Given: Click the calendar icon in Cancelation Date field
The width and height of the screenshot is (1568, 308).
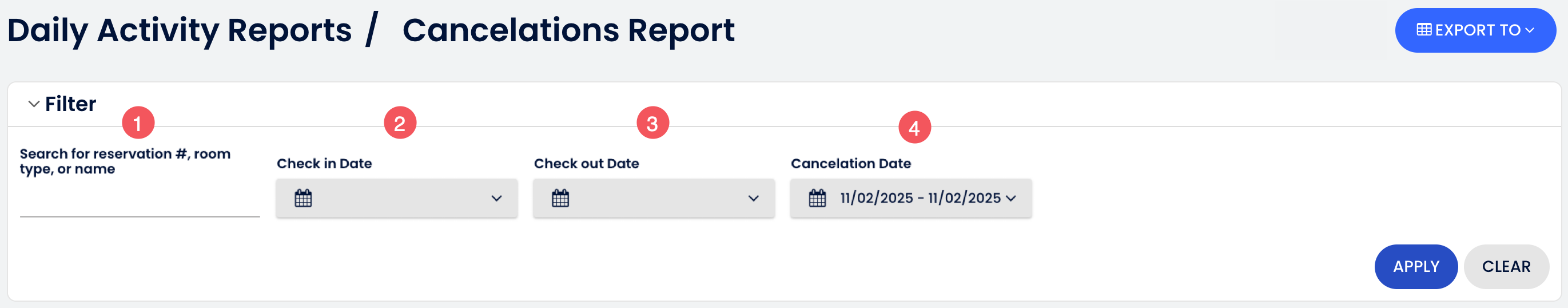Looking at the screenshot, I should point(817,198).
